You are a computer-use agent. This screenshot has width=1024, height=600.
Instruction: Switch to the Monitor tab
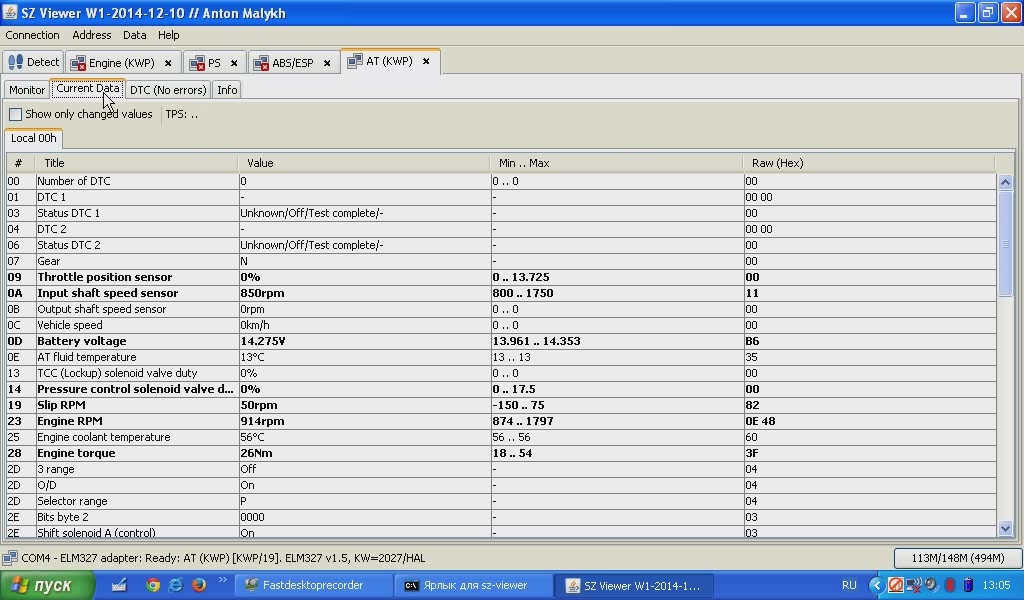(x=27, y=90)
